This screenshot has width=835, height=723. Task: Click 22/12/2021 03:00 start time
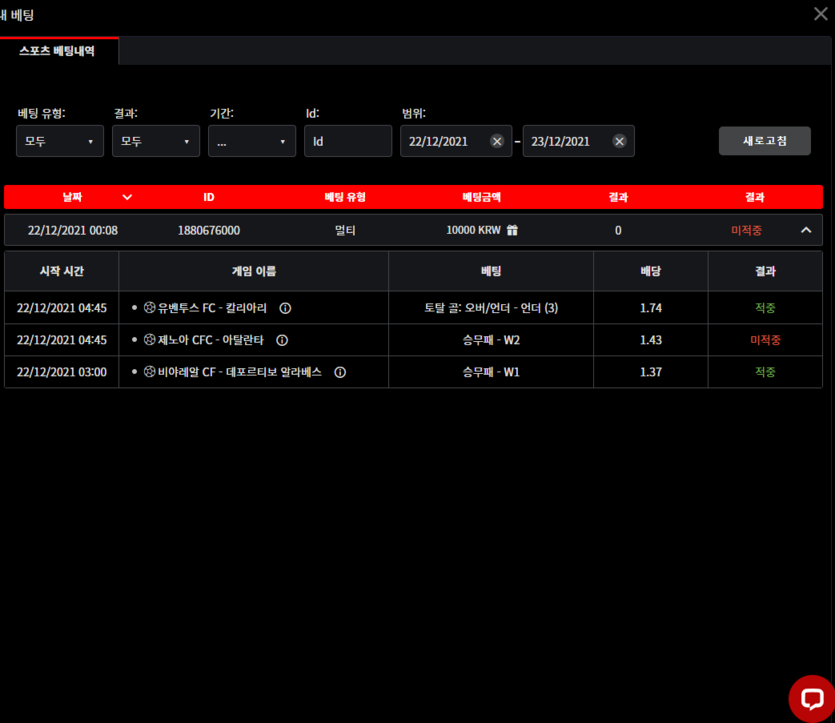click(x=62, y=372)
